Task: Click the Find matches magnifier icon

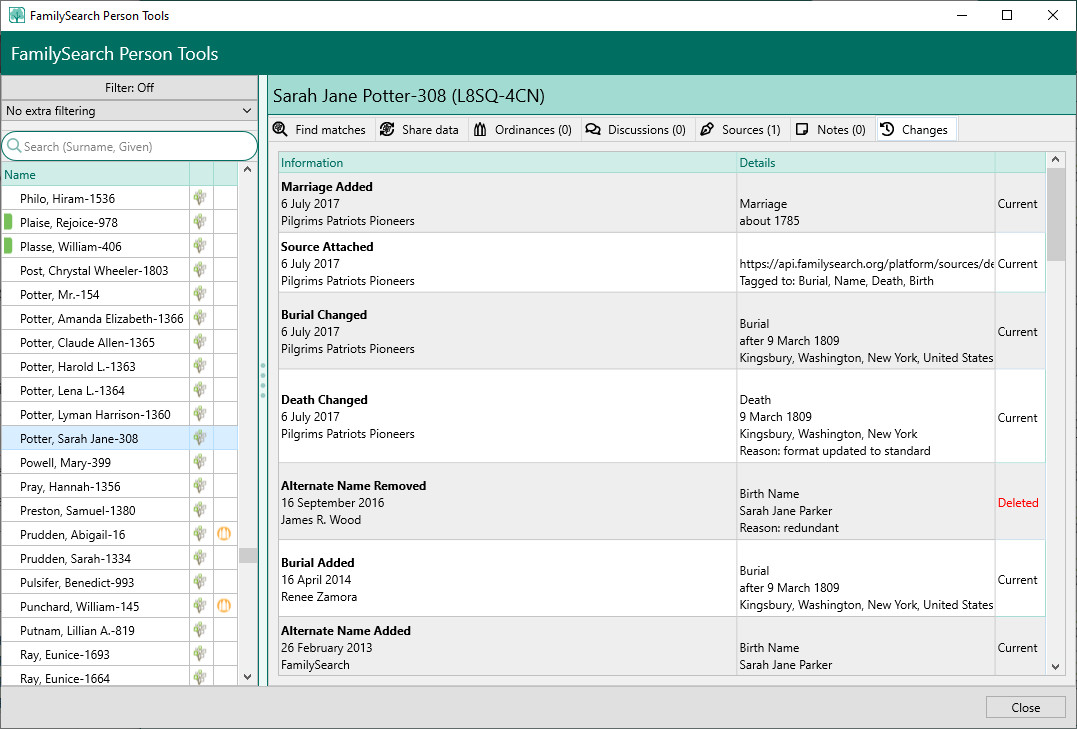Action: [x=280, y=130]
